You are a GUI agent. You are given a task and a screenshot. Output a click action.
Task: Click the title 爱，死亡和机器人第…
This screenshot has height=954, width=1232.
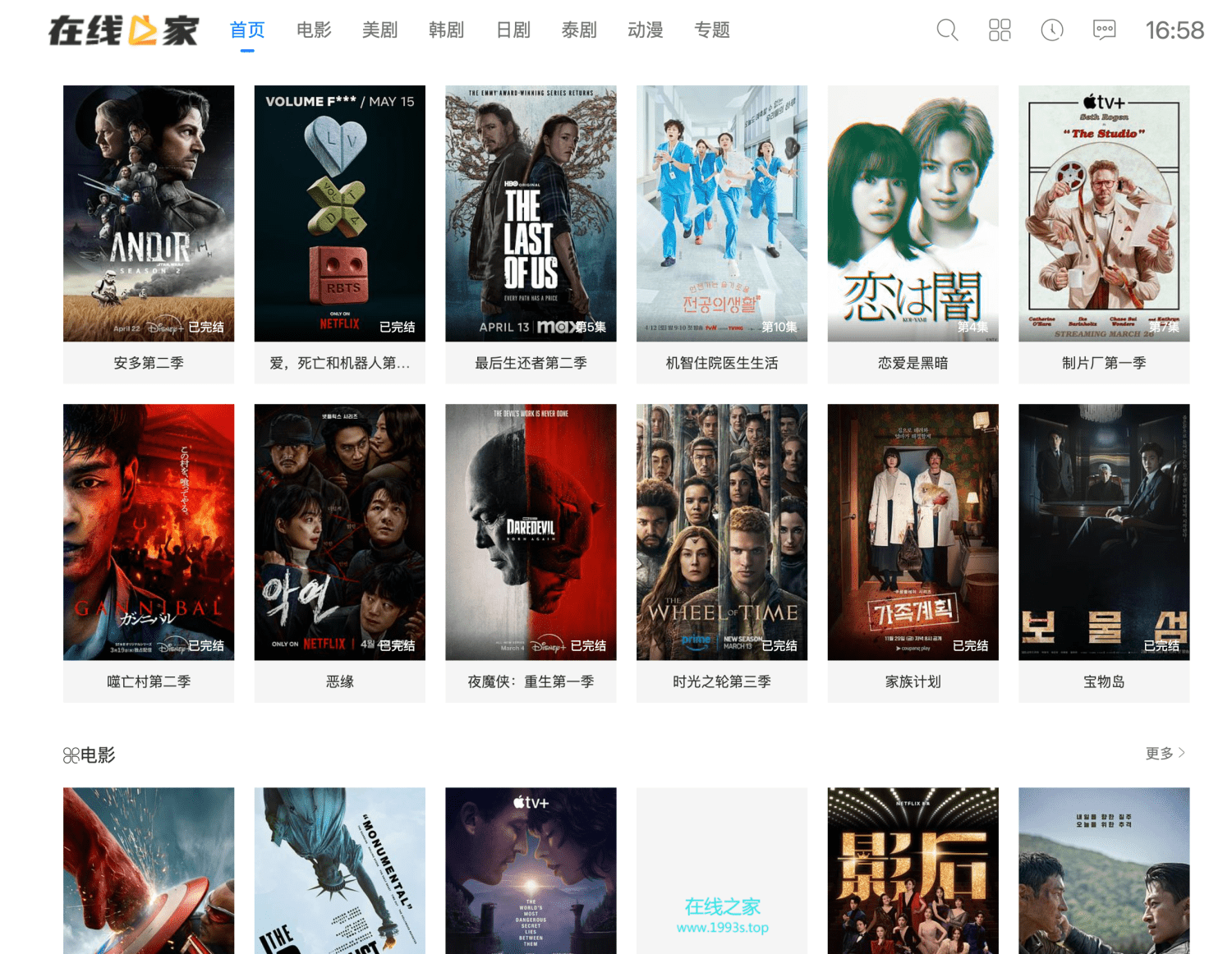point(340,363)
